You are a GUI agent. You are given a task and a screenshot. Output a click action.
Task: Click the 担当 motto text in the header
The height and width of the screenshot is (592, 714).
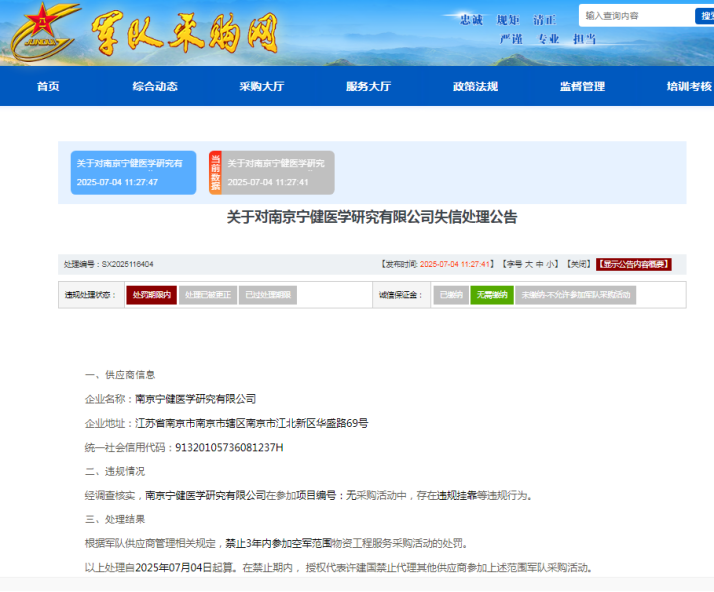click(x=584, y=39)
